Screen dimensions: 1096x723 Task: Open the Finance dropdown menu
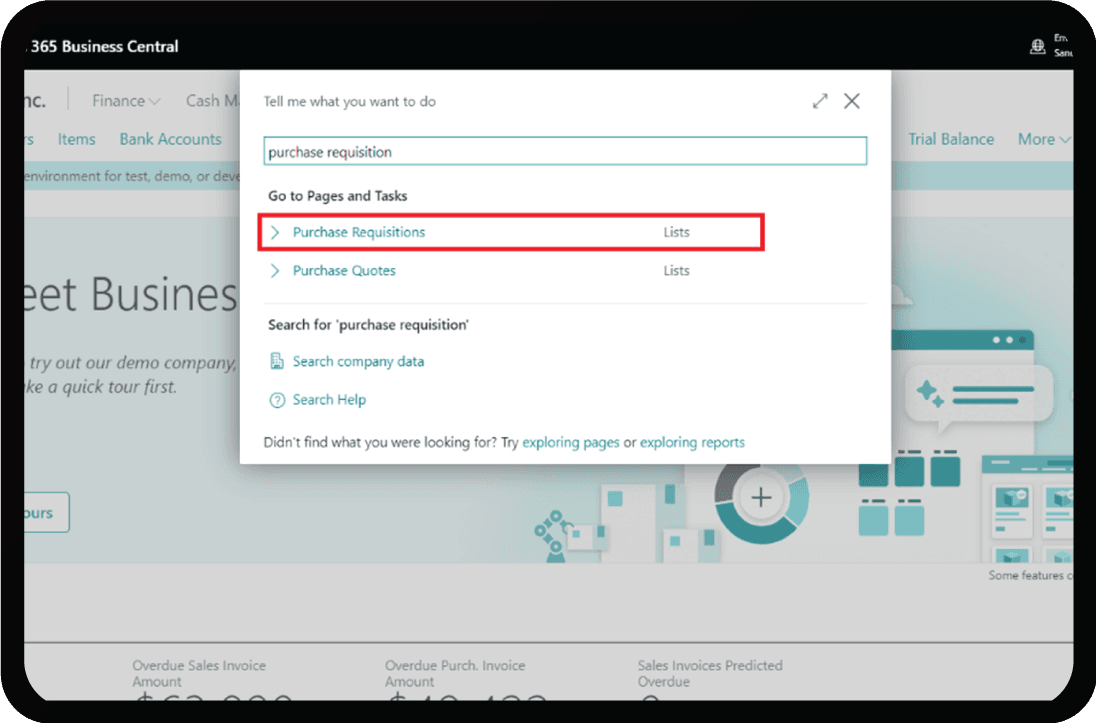tap(125, 100)
